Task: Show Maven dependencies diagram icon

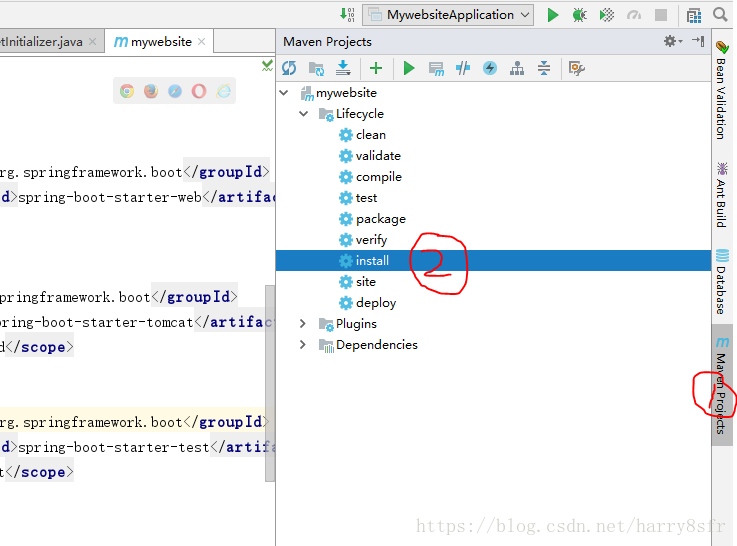Action: (x=517, y=69)
